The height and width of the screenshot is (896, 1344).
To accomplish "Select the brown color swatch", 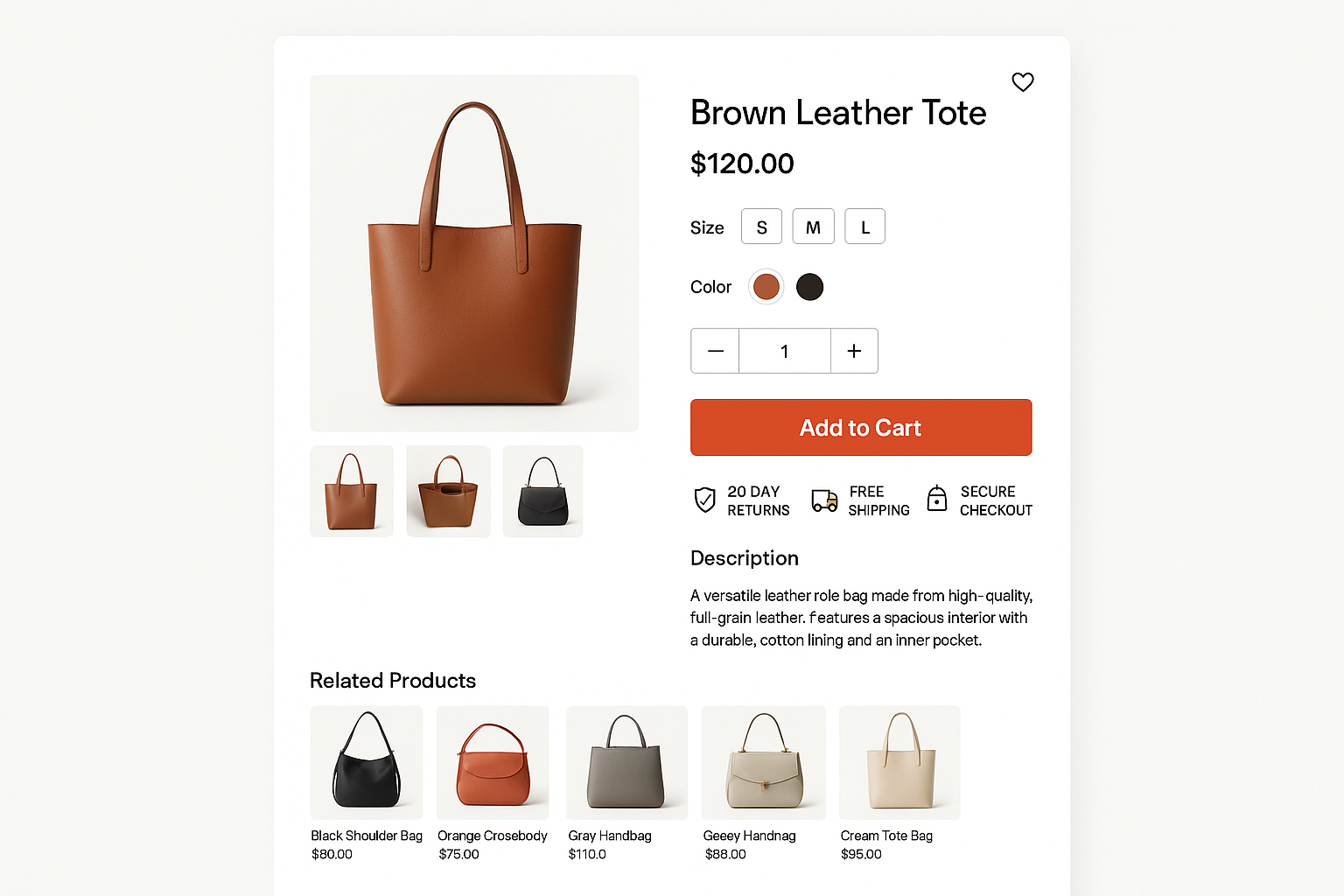I will [766, 286].
